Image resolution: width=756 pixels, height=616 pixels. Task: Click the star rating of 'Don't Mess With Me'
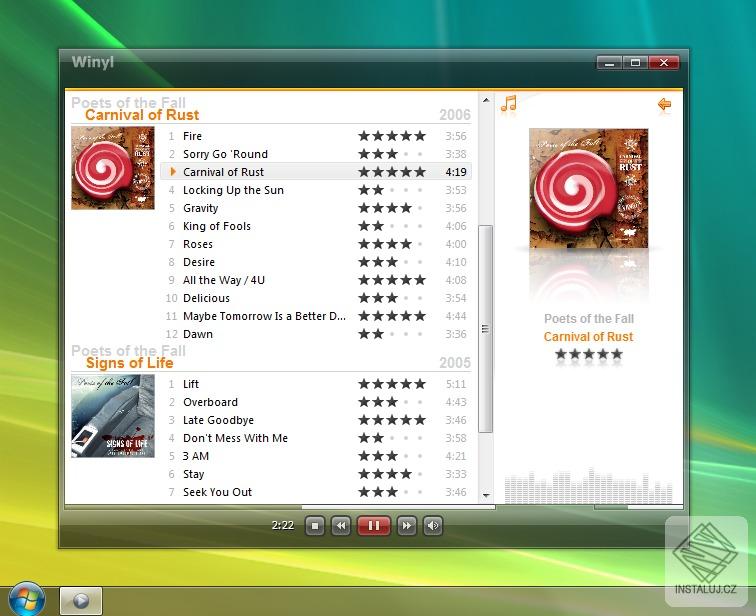point(392,438)
